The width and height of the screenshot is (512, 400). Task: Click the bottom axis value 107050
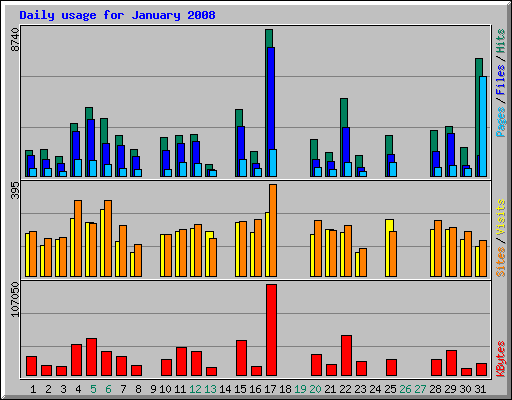pos(15,299)
